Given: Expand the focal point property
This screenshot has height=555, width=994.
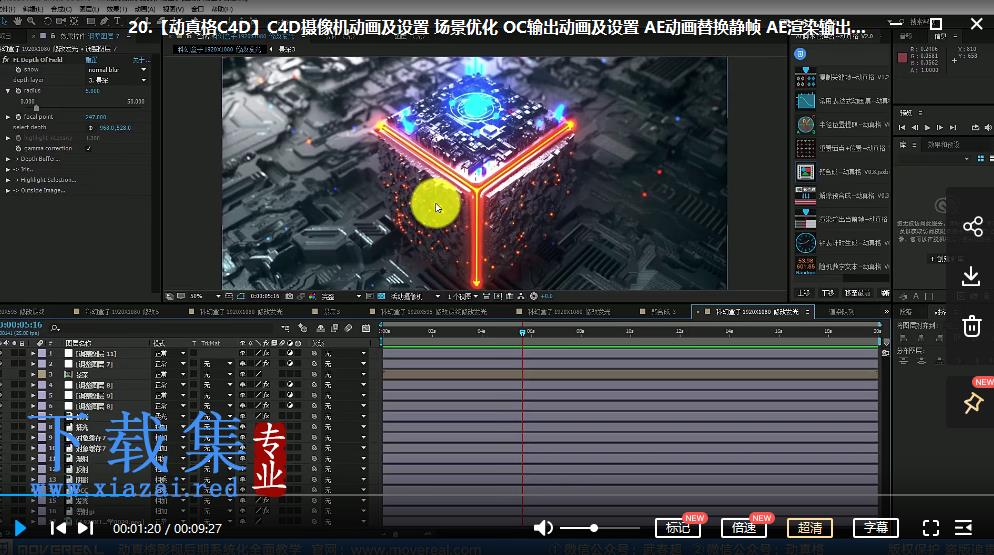Looking at the screenshot, I should click(8, 117).
